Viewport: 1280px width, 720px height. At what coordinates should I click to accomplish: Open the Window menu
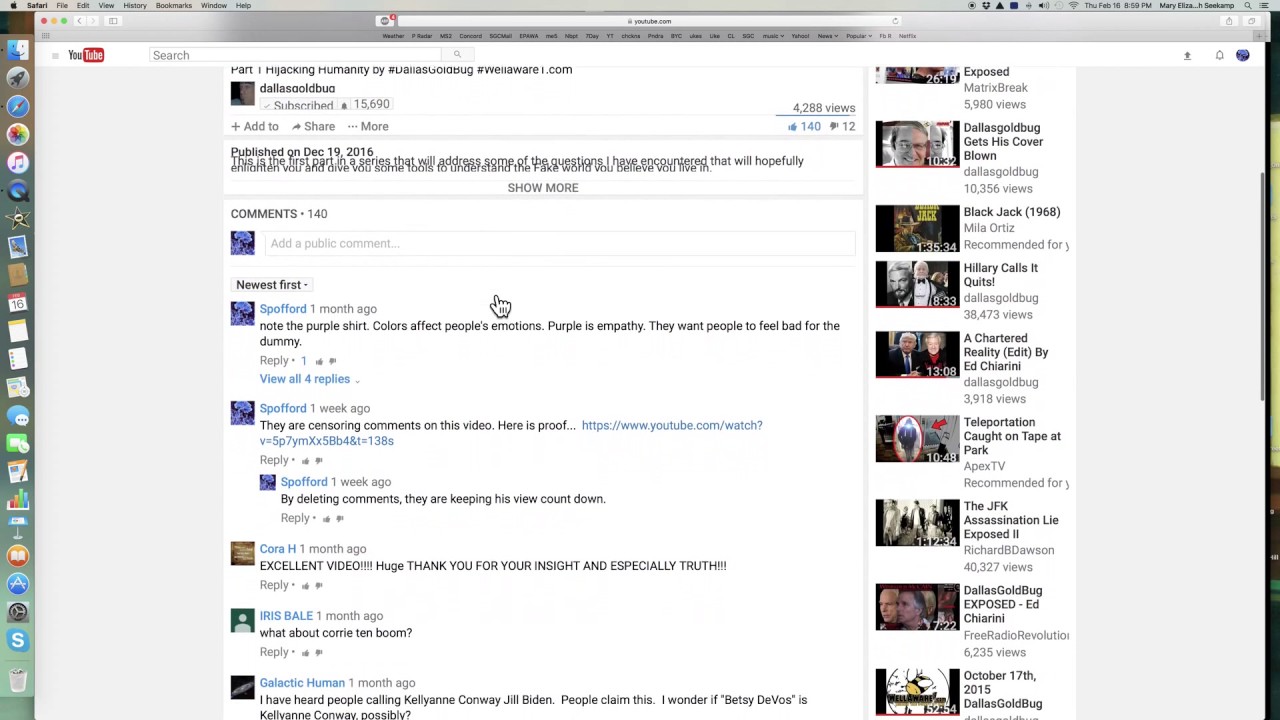[x=214, y=5]
